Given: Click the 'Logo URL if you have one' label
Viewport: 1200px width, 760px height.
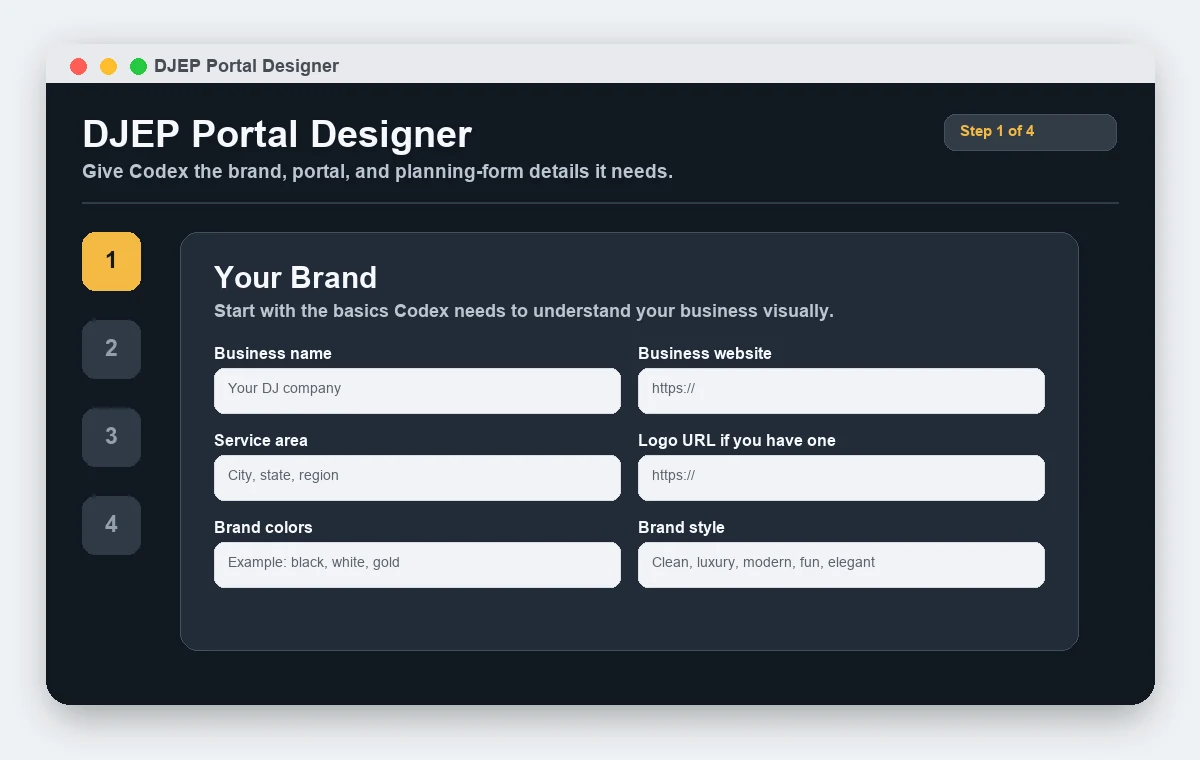Looking at the screenshot, I should (737, 440).
